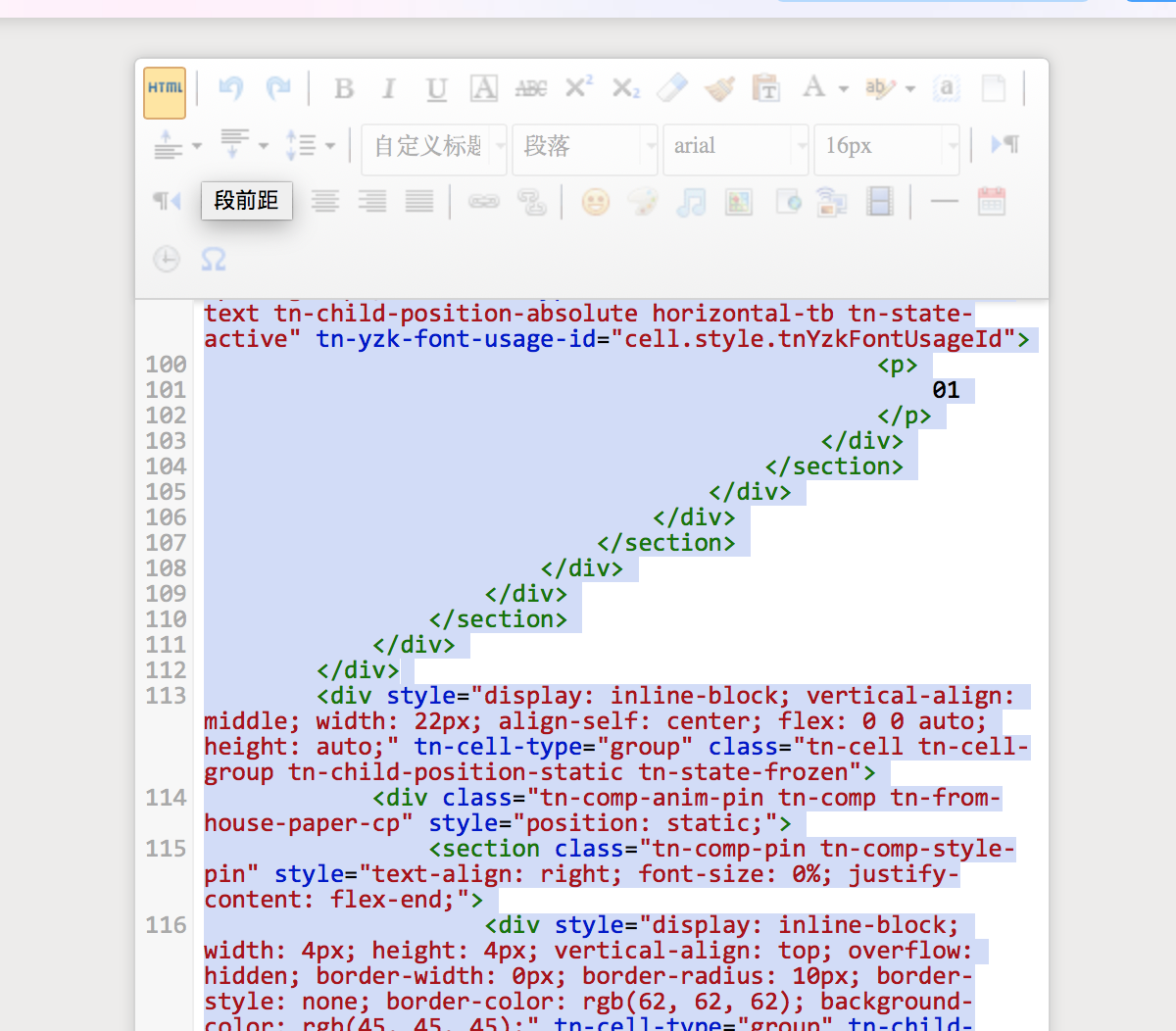
Task: Click the insert music note icon
Action: [691, 202]
